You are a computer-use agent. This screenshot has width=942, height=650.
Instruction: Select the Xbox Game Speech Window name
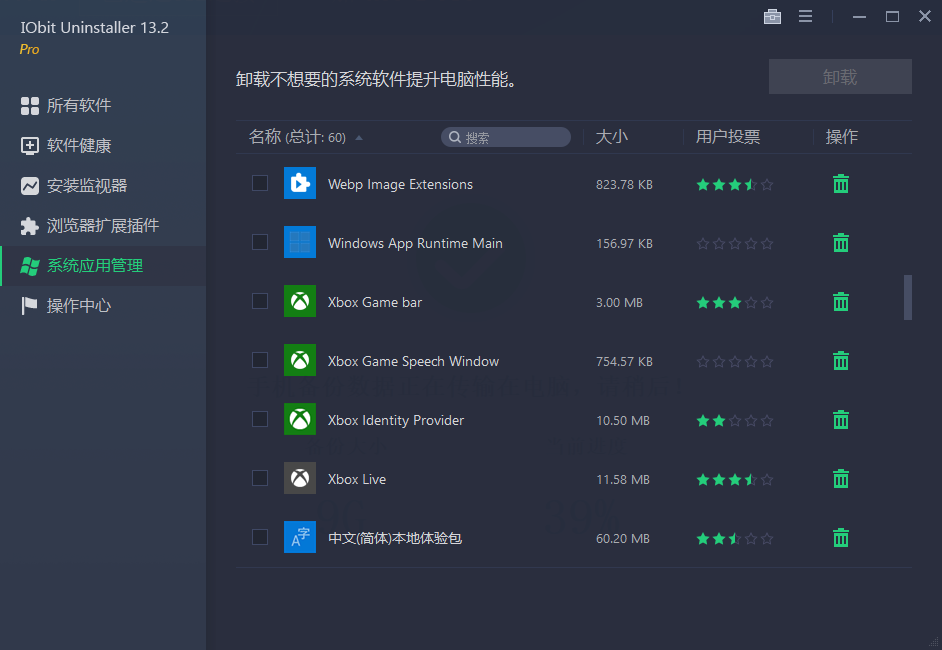(x=413, y=361)
